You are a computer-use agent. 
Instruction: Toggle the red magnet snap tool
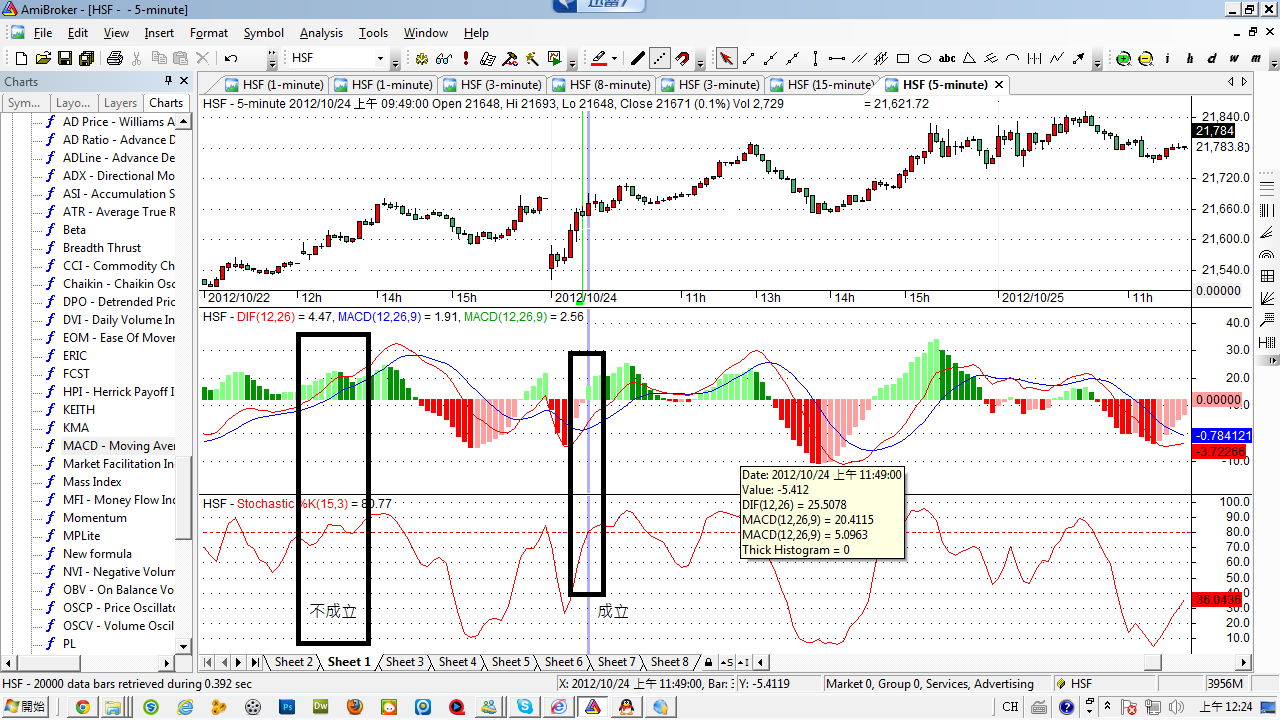point(683,58)
